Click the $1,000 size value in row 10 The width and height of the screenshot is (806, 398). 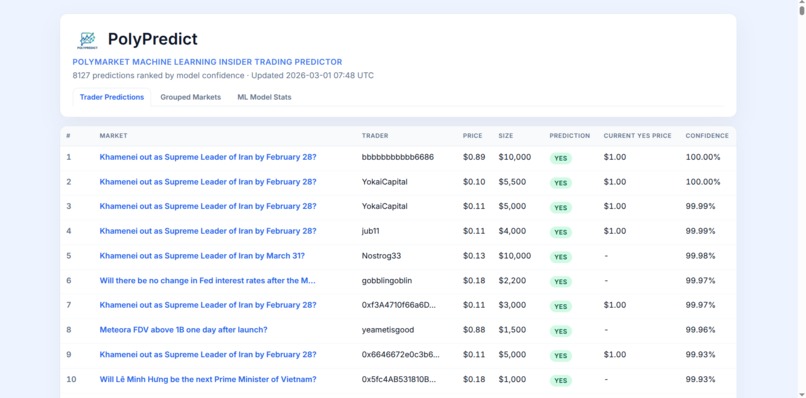point(511,379)
